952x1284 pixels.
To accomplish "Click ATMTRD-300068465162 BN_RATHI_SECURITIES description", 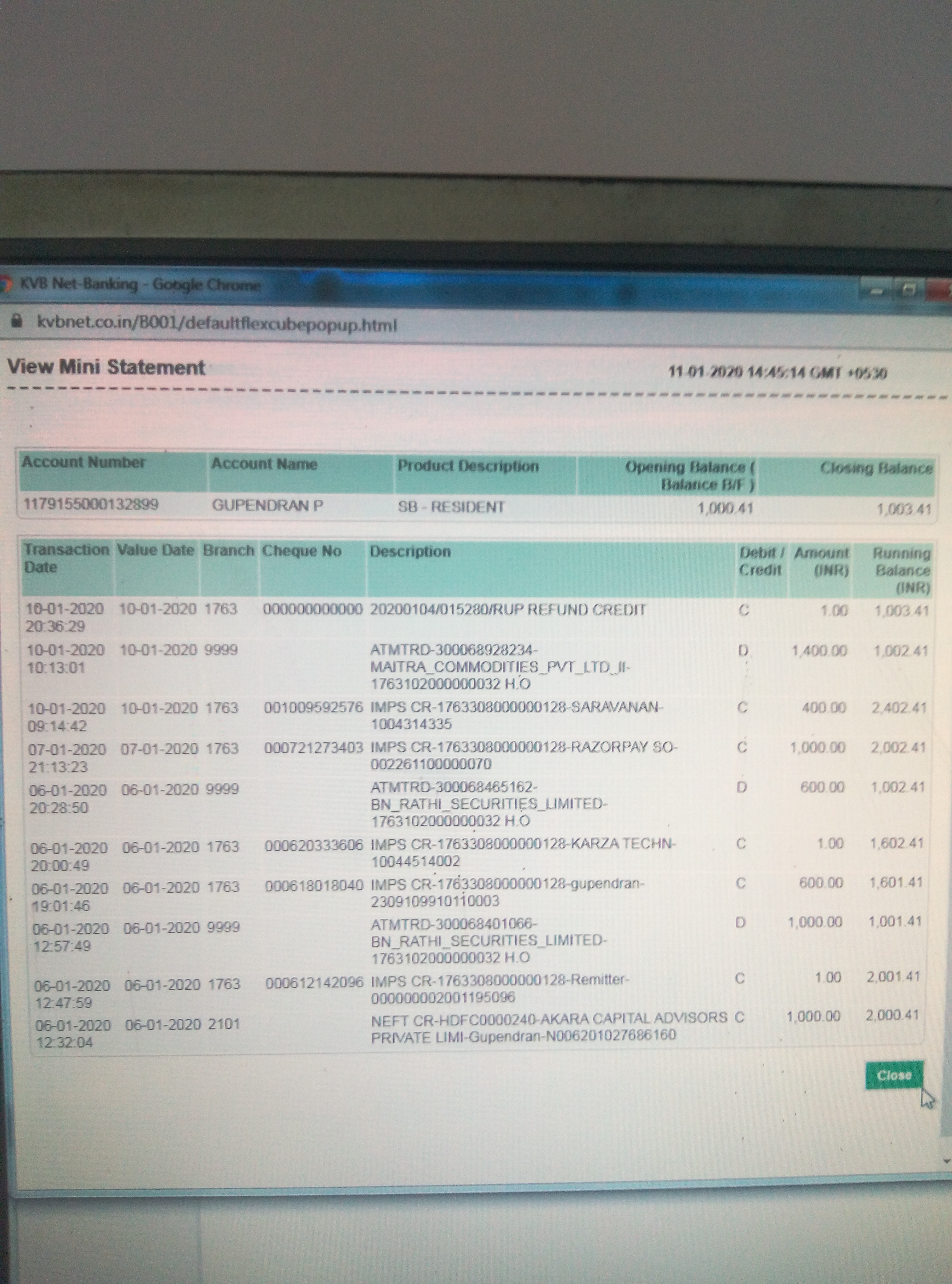I will click(x=489, y=804).
